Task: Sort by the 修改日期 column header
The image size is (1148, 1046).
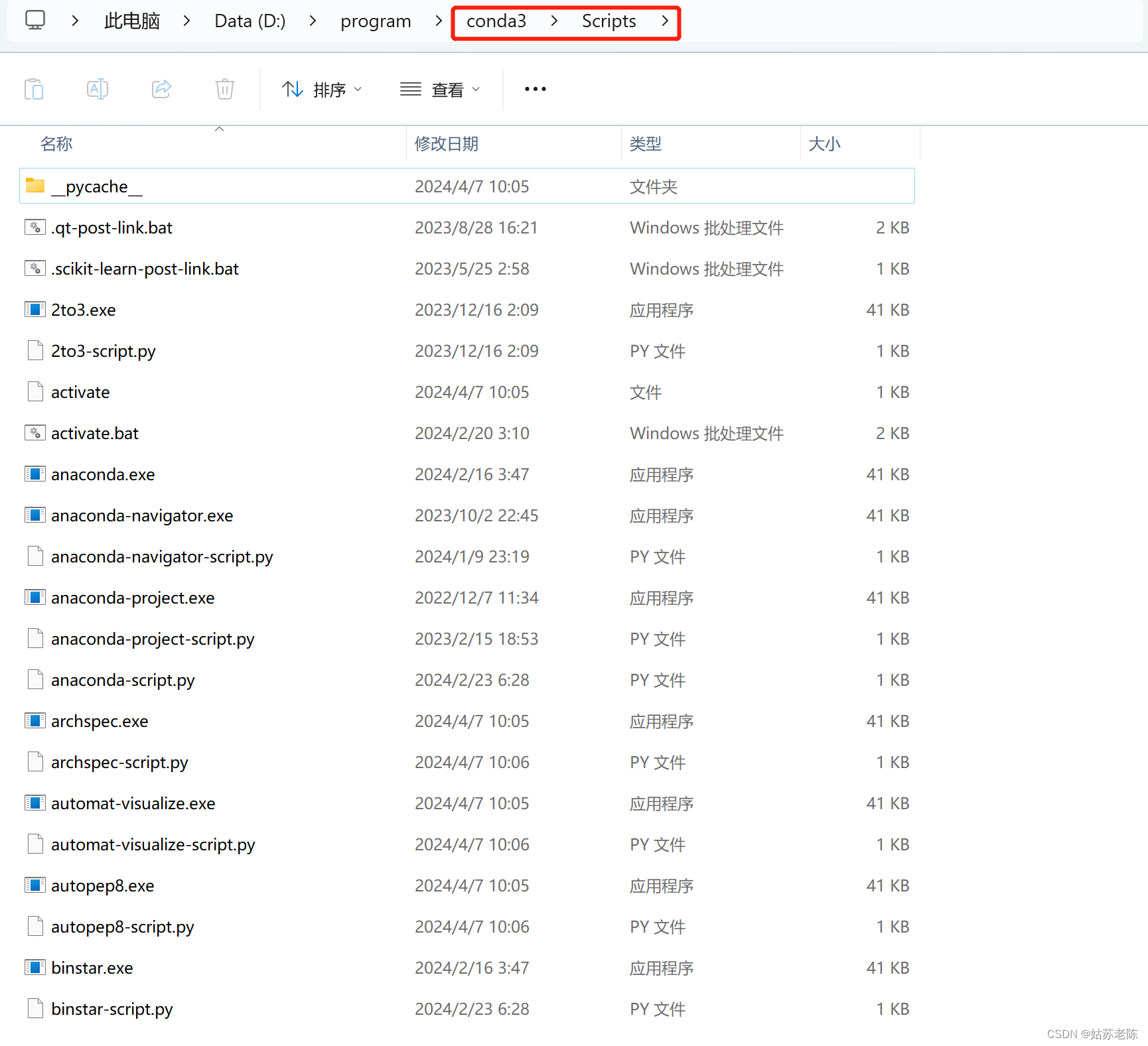Action: [447, 144]
